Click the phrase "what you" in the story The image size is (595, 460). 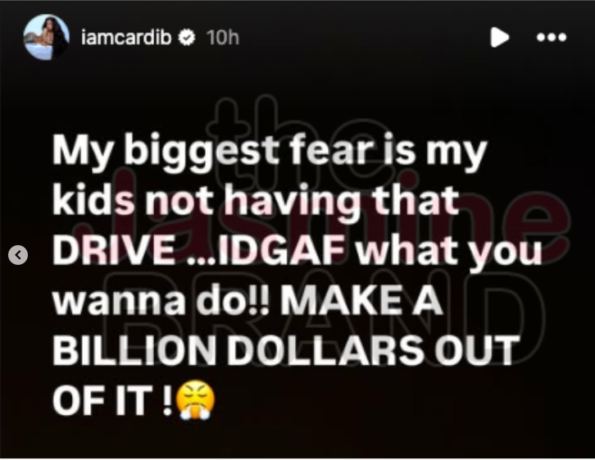tap(450, 252)
